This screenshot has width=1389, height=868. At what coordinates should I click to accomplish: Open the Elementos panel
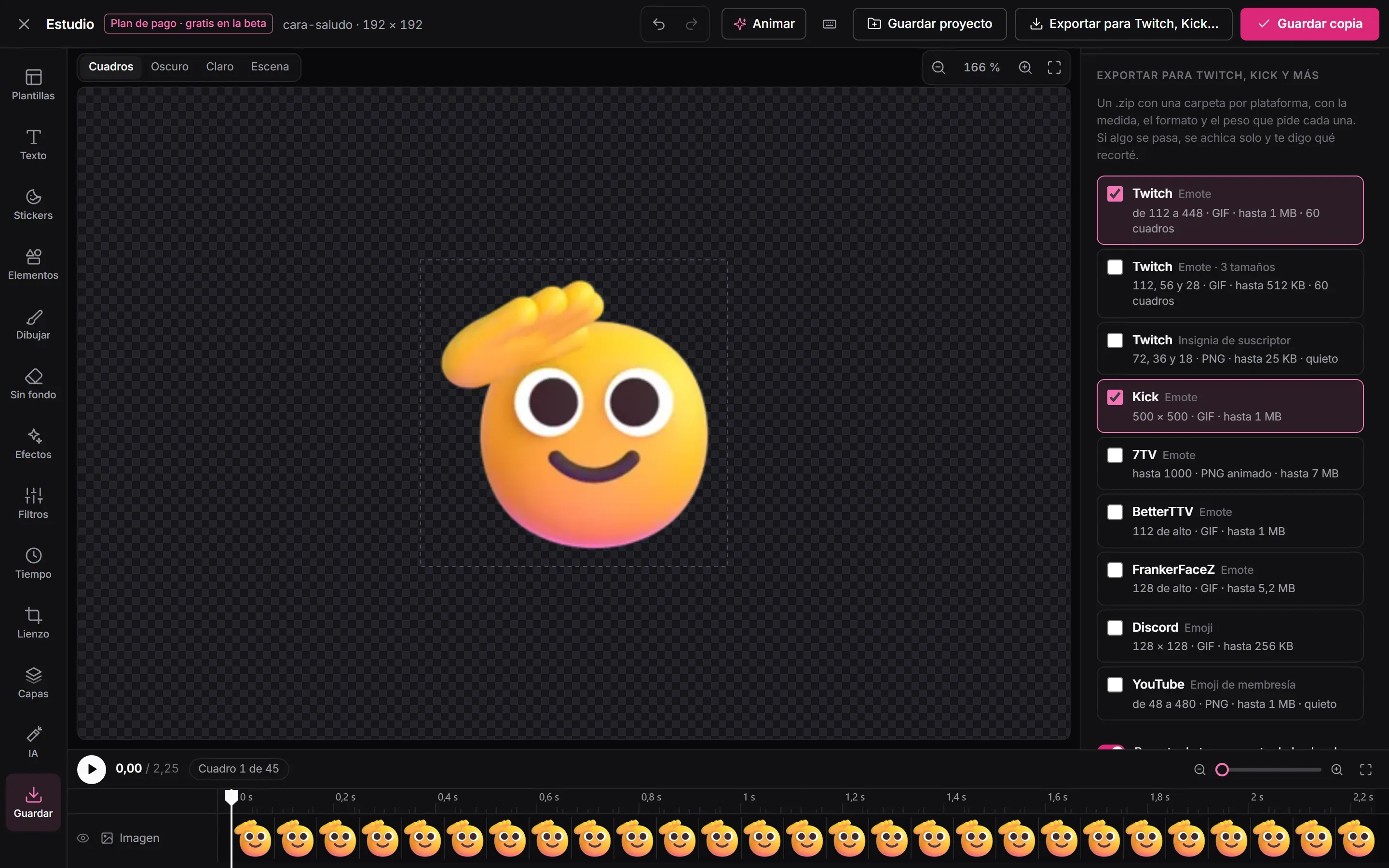[x=33, y=264]
